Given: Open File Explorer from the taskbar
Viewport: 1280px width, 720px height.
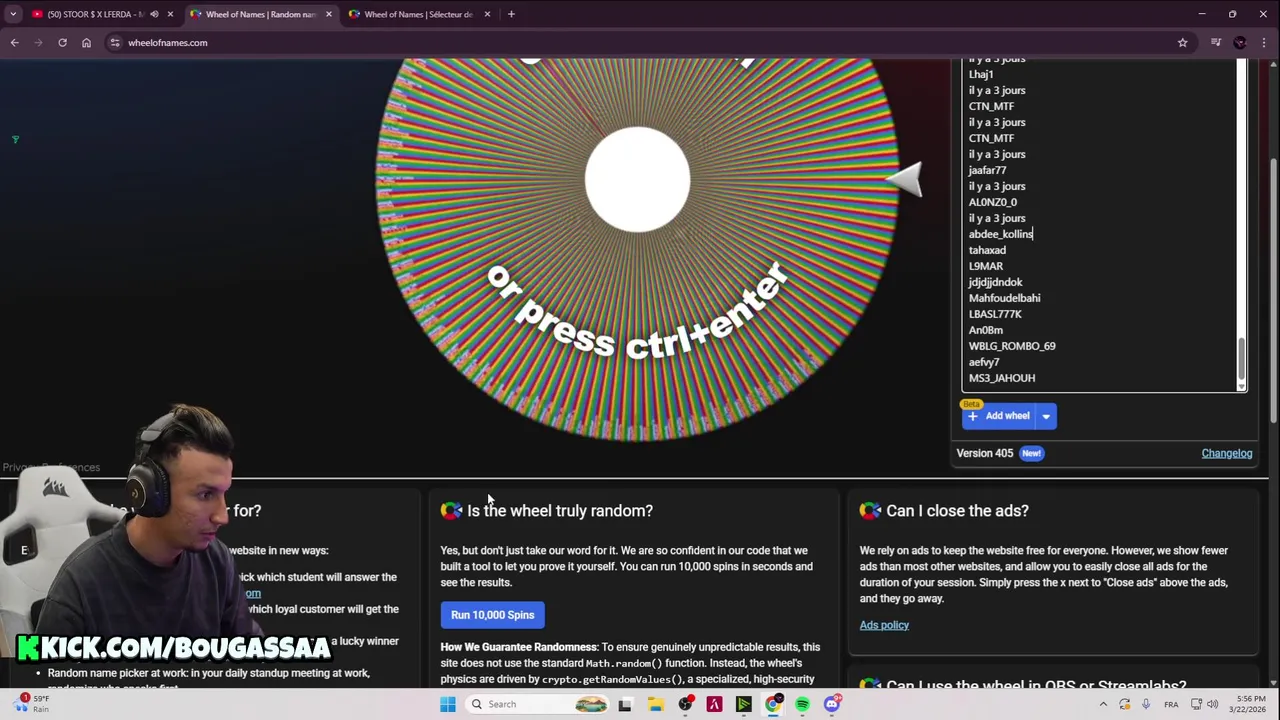Looking at the screenshot, I should pos(655,704).
